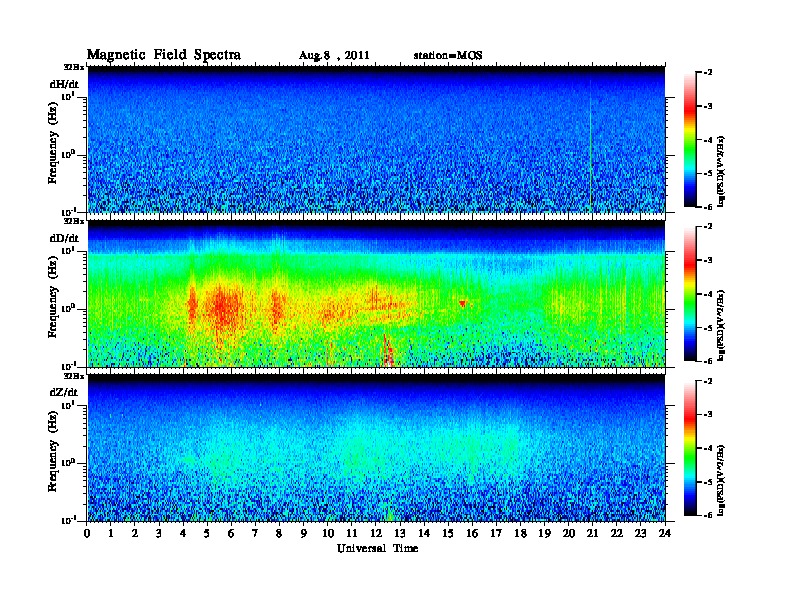Click the 10^1 frequency tick of dH/dt panel
792x612 pixels.
(68, 96)
